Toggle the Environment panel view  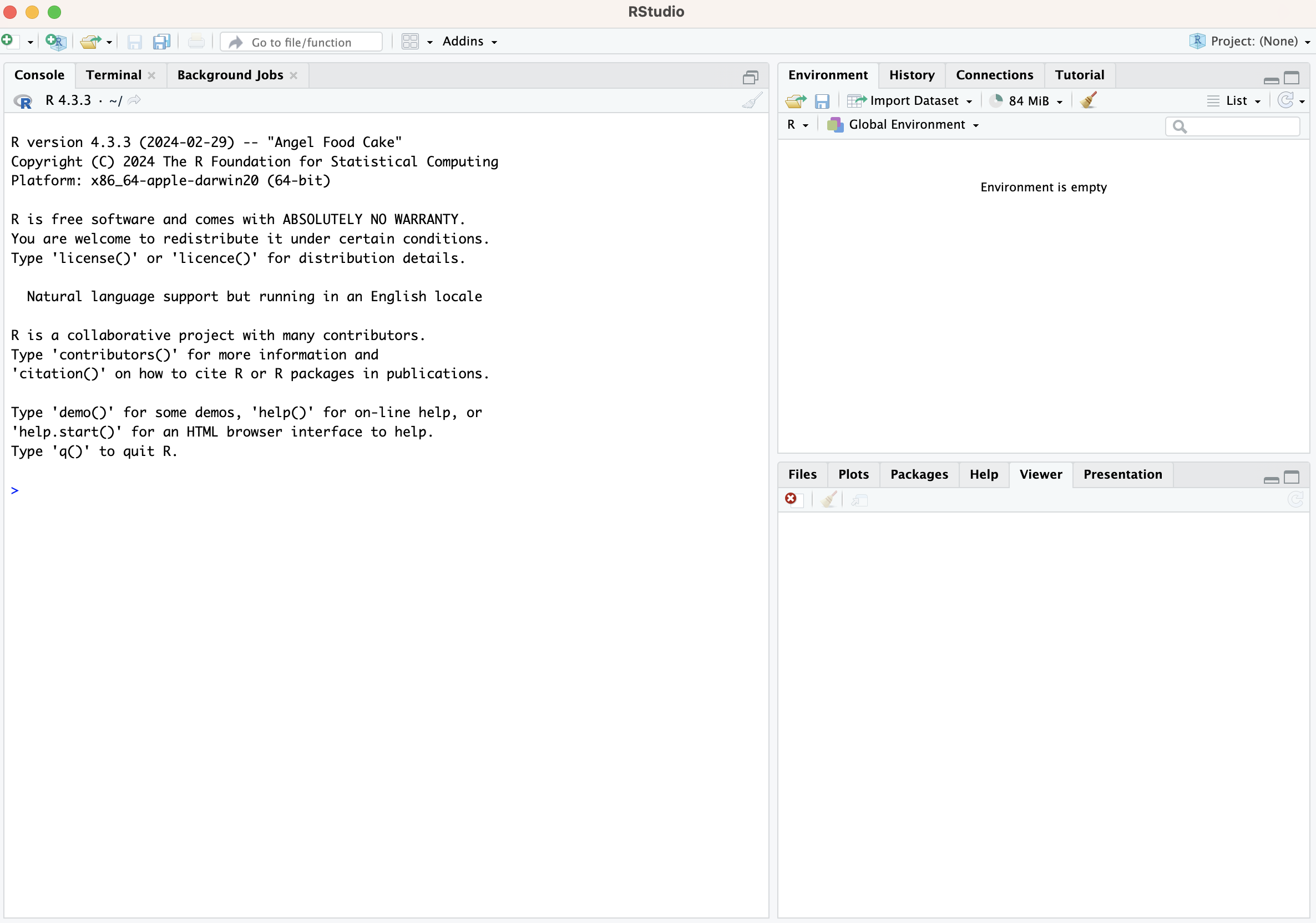[x=1231, y=100]
